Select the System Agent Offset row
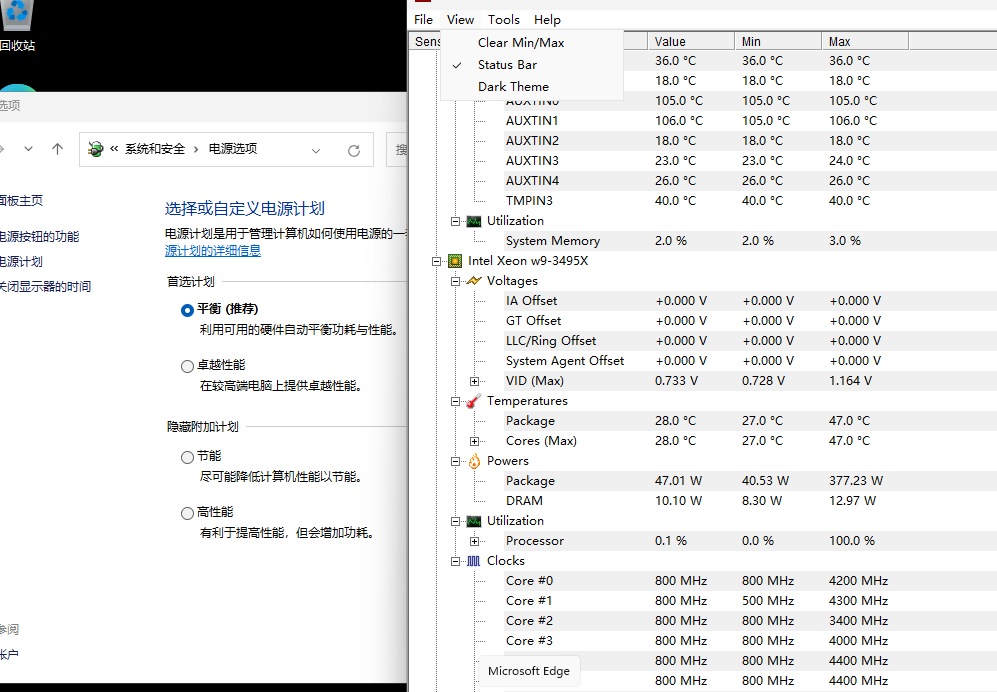 [x=750, y=361]
